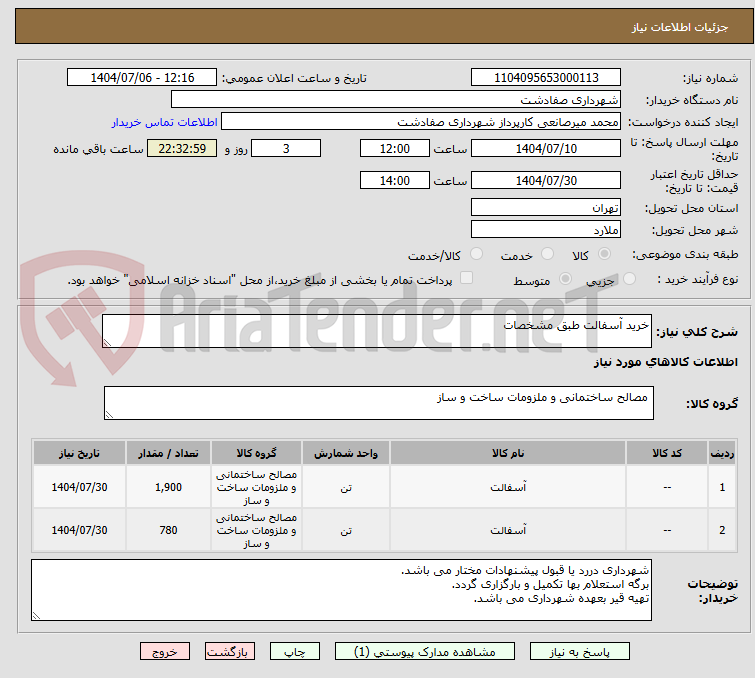Click the delivery city field ملارد
This screenshot has height=678, width=755.
(x=546, y=230)
